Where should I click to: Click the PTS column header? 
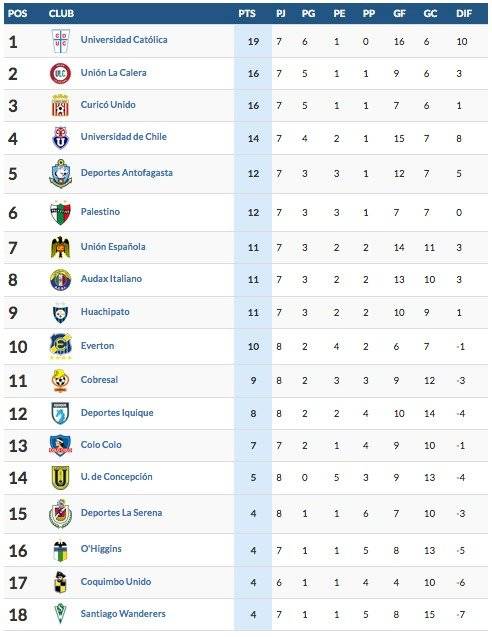[247, 13]
